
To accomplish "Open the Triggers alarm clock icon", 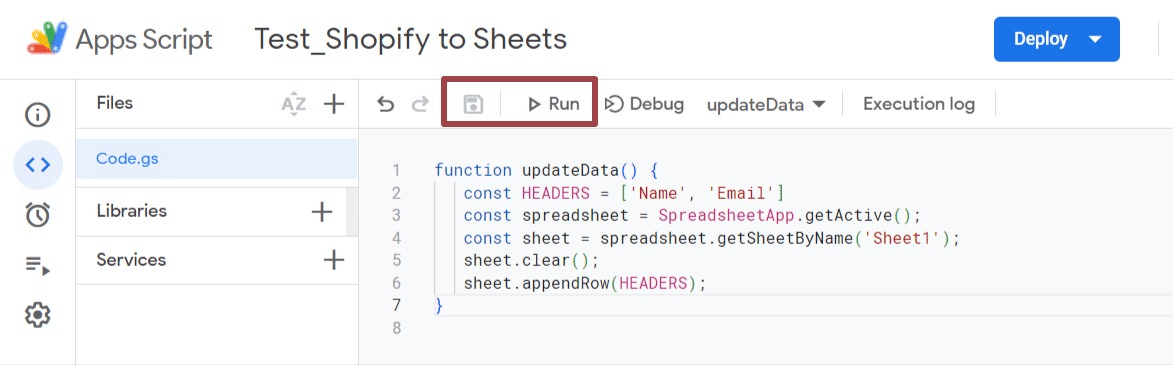I will (38, 214).
